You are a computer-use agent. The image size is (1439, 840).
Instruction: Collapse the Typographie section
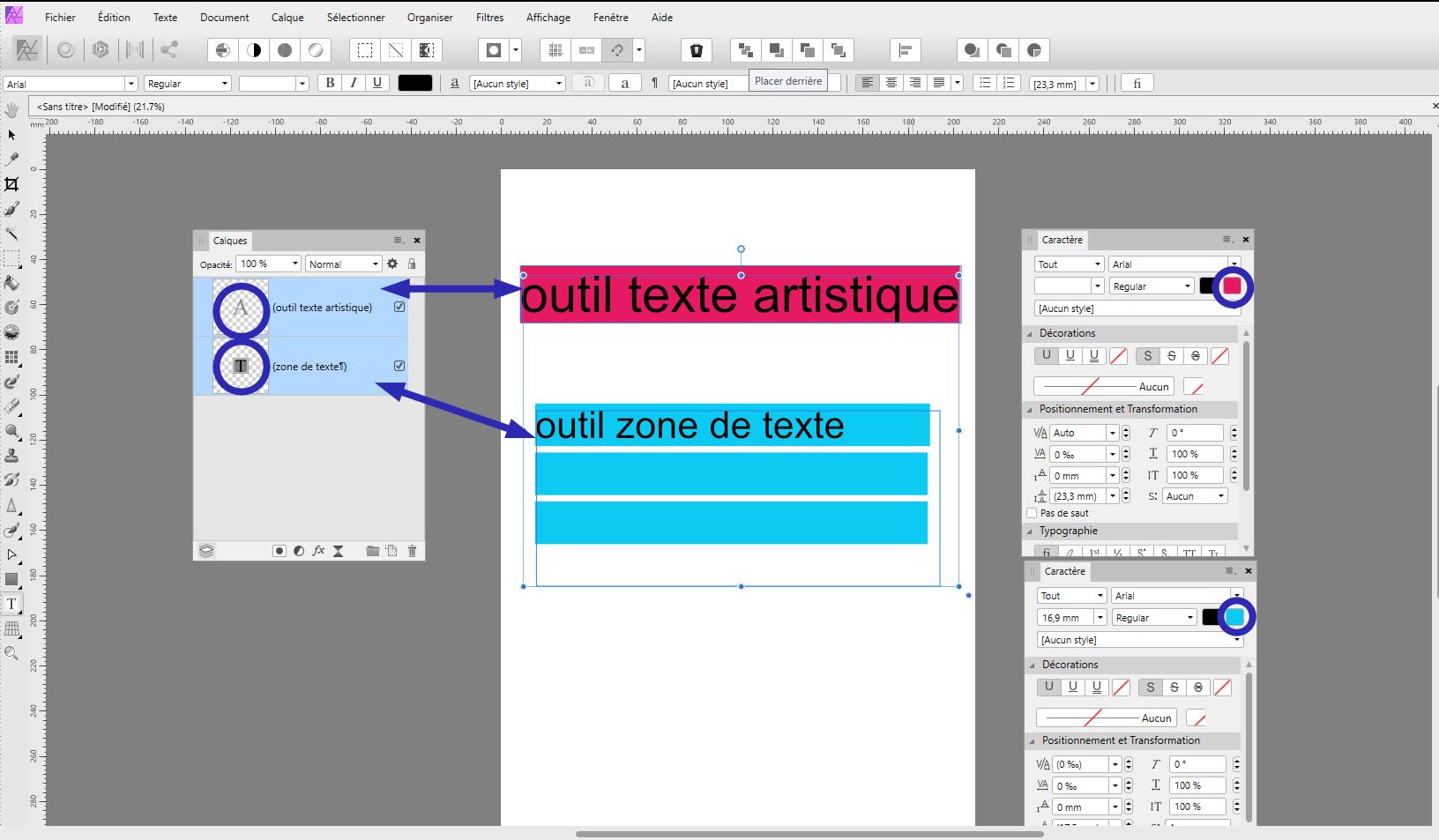[1029, 531]
